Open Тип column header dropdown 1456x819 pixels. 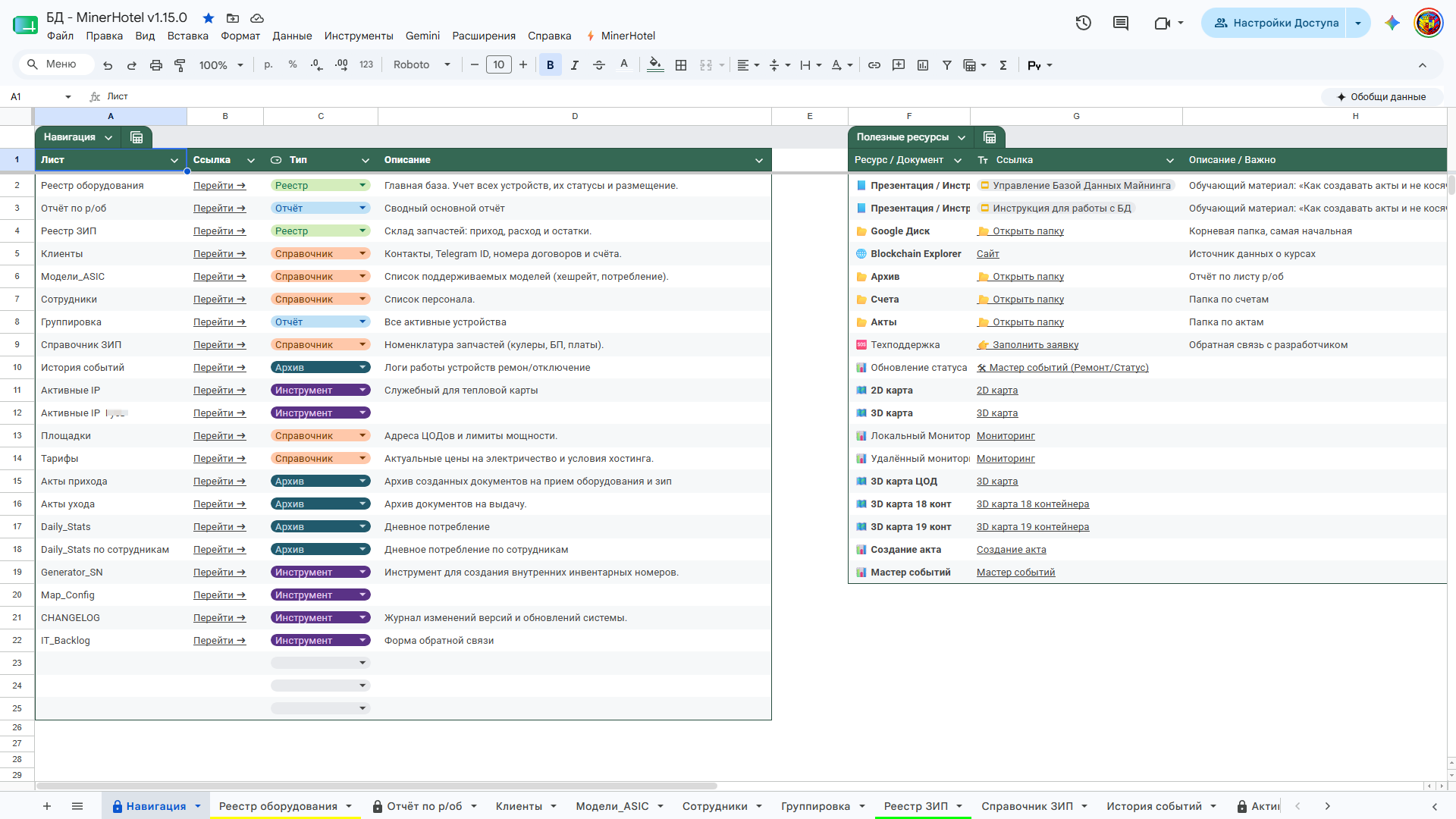[366, 160]
